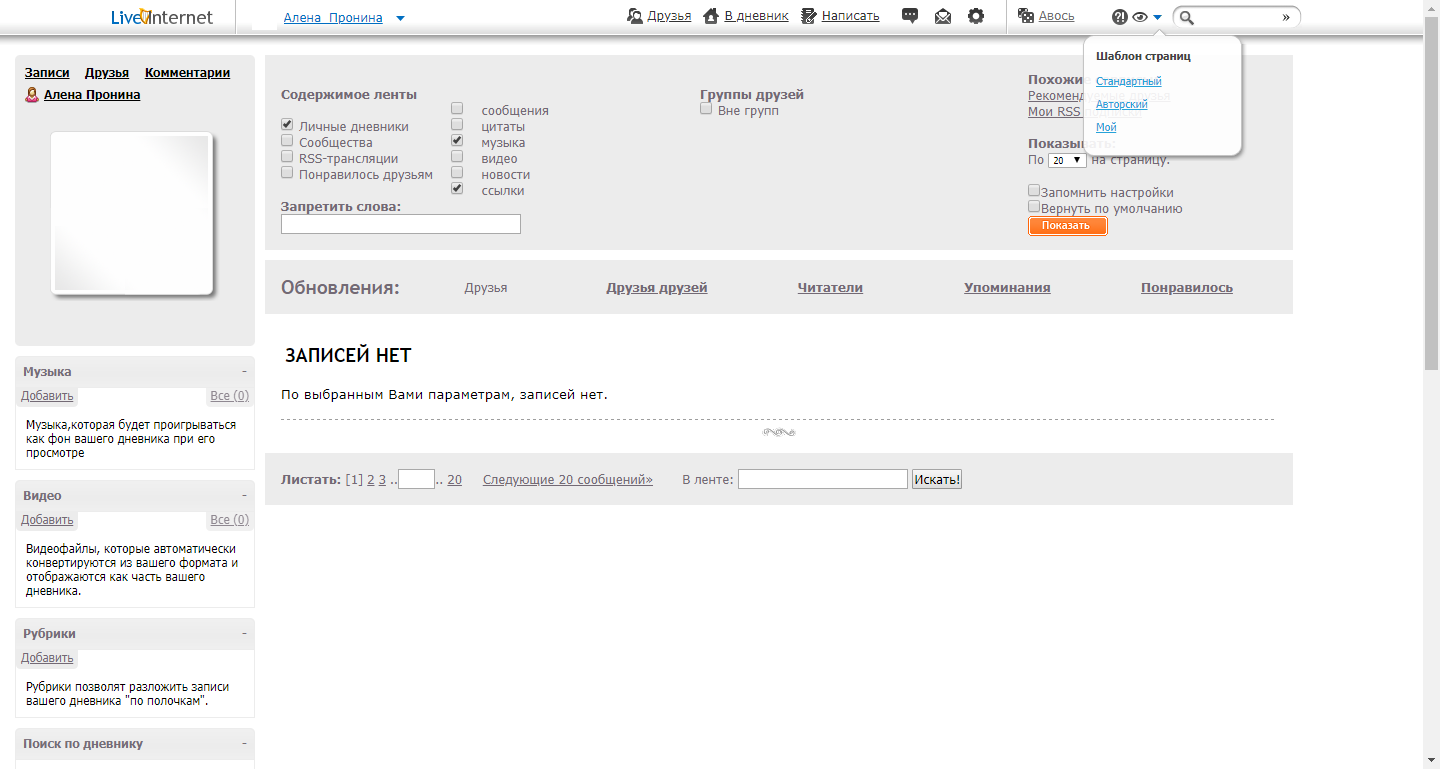The width and height of the screenshot is (1440, 769).
Task: Click Все (0) in the Музыка block
Action: 229,396
